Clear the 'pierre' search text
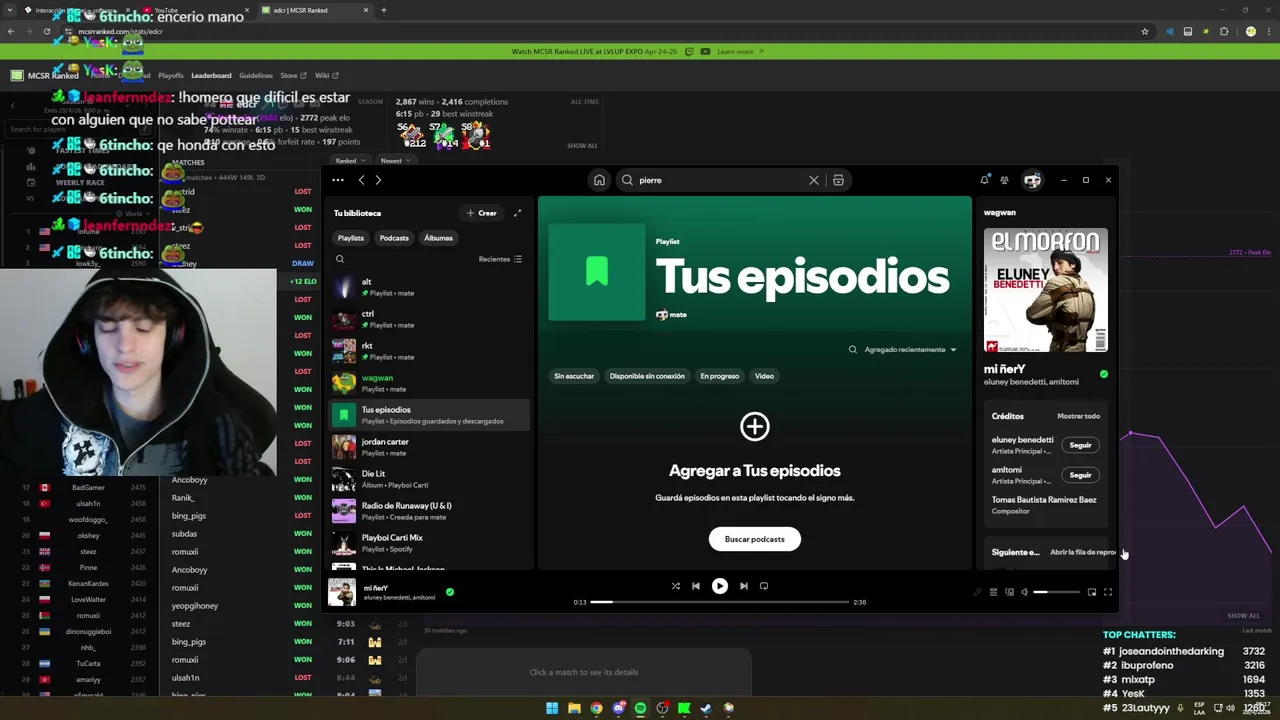 coord(814,180)
